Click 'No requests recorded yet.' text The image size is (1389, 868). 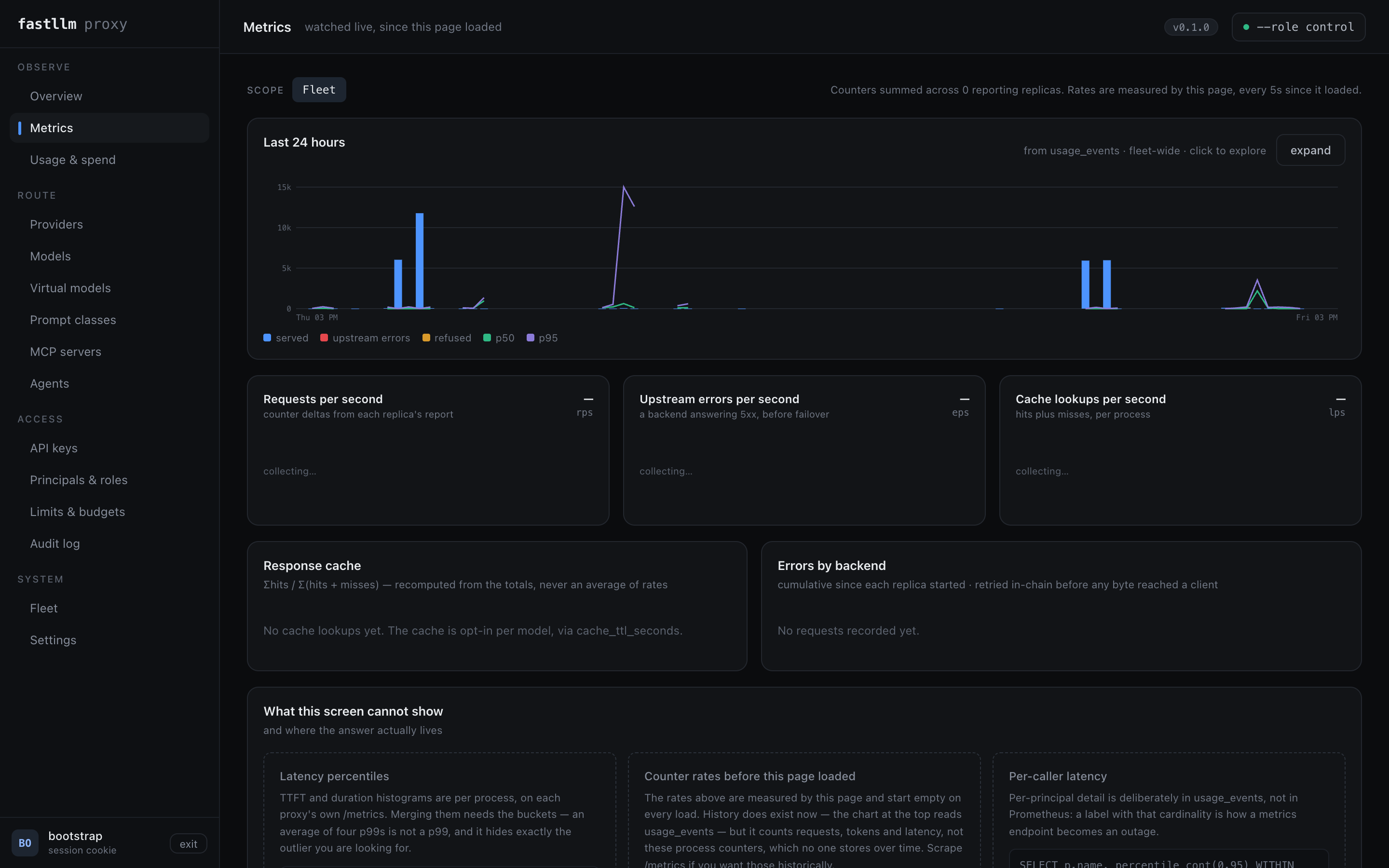click(x=848, y=630)
